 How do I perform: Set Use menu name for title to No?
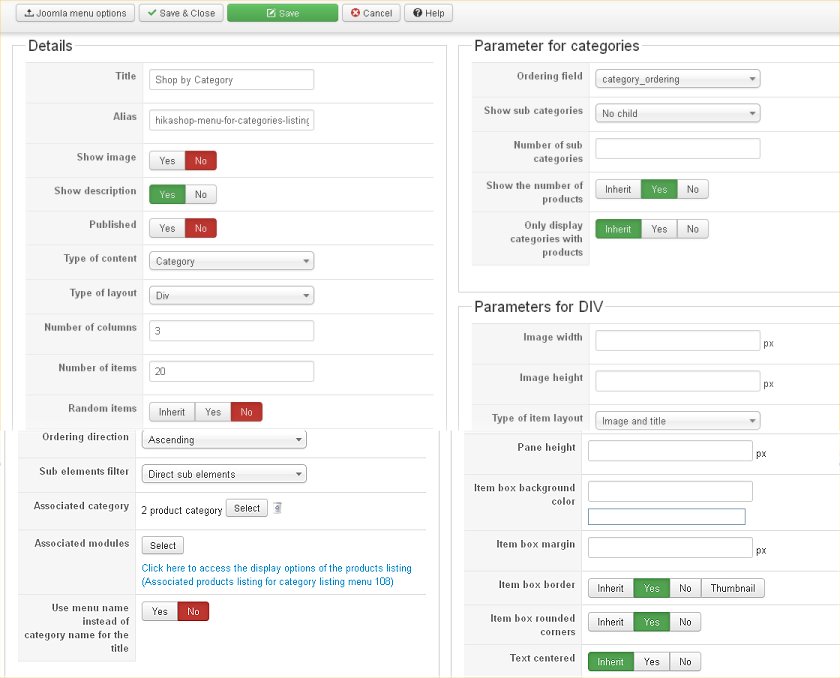(x=193, y=612)
